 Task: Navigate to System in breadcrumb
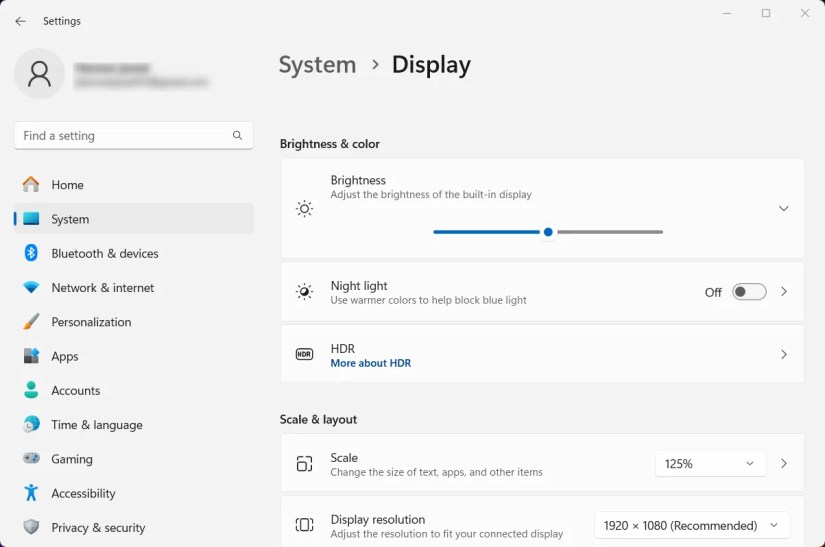pos(317,65)
